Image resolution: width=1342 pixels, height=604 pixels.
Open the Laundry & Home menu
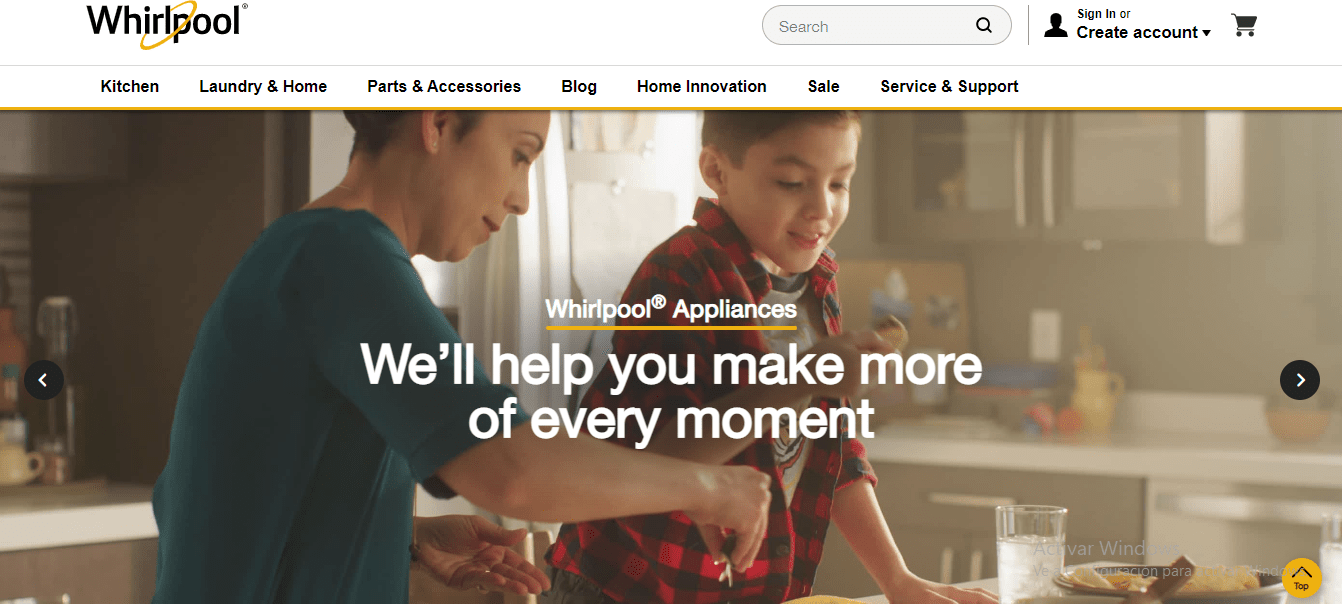(263, 86)
